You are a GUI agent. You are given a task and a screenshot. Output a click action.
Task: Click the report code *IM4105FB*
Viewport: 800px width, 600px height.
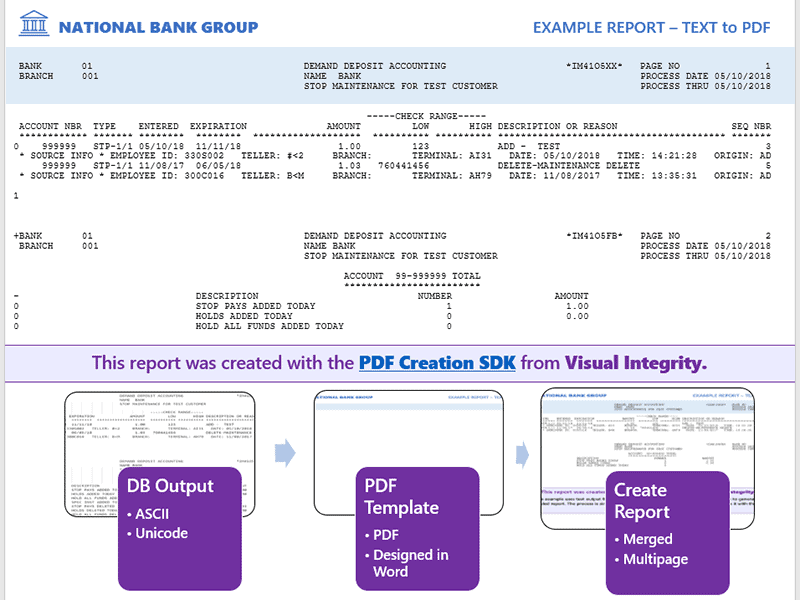click(594, 236)
